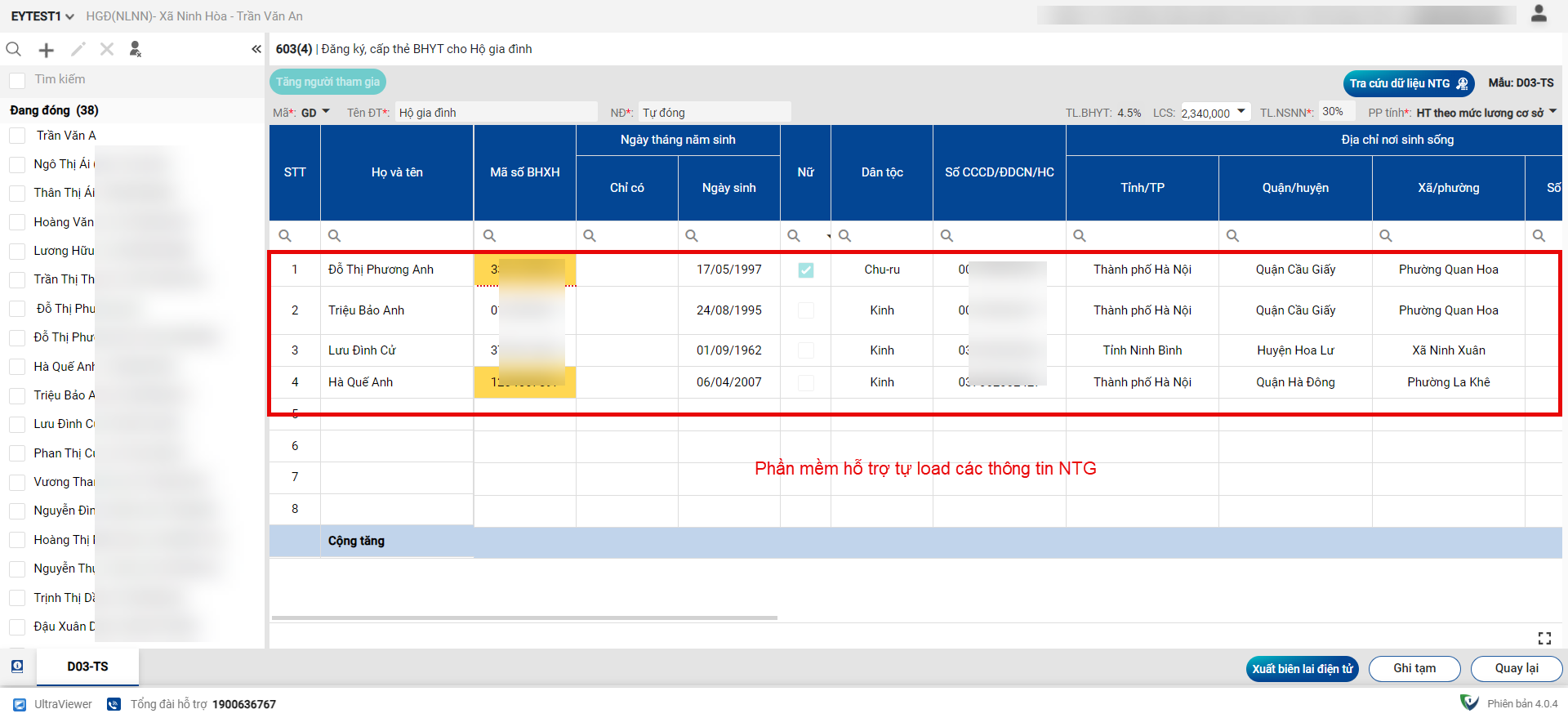Open user account profile icon
Screen dimensions: 1568x718
1539,14
